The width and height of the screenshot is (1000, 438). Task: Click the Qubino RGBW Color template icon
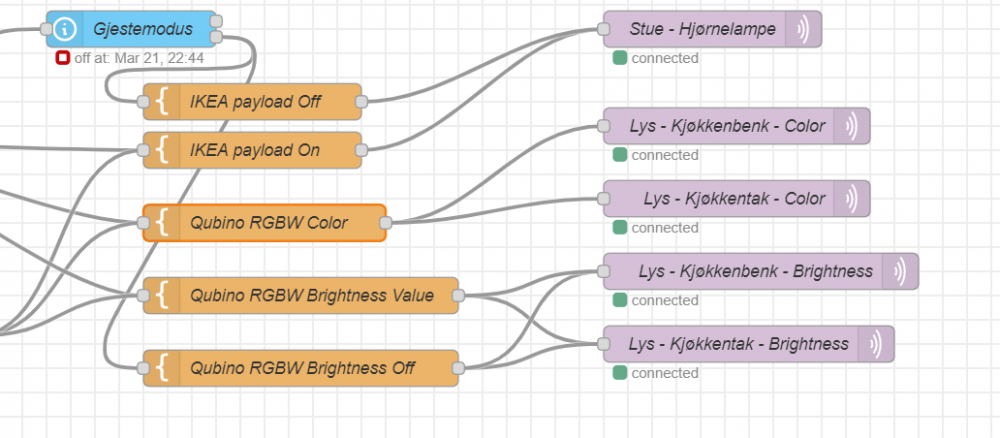[161, 223]
